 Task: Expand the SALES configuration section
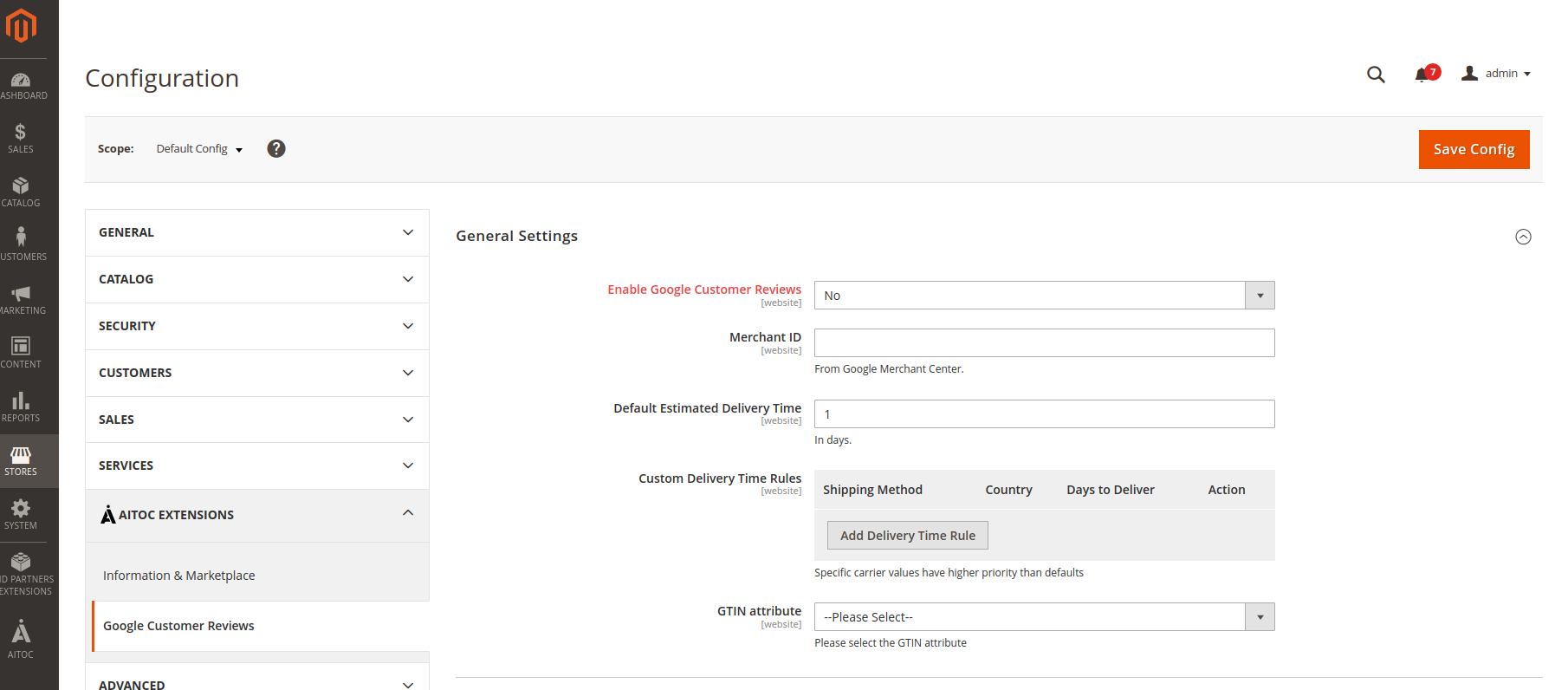tap(257, 420)
